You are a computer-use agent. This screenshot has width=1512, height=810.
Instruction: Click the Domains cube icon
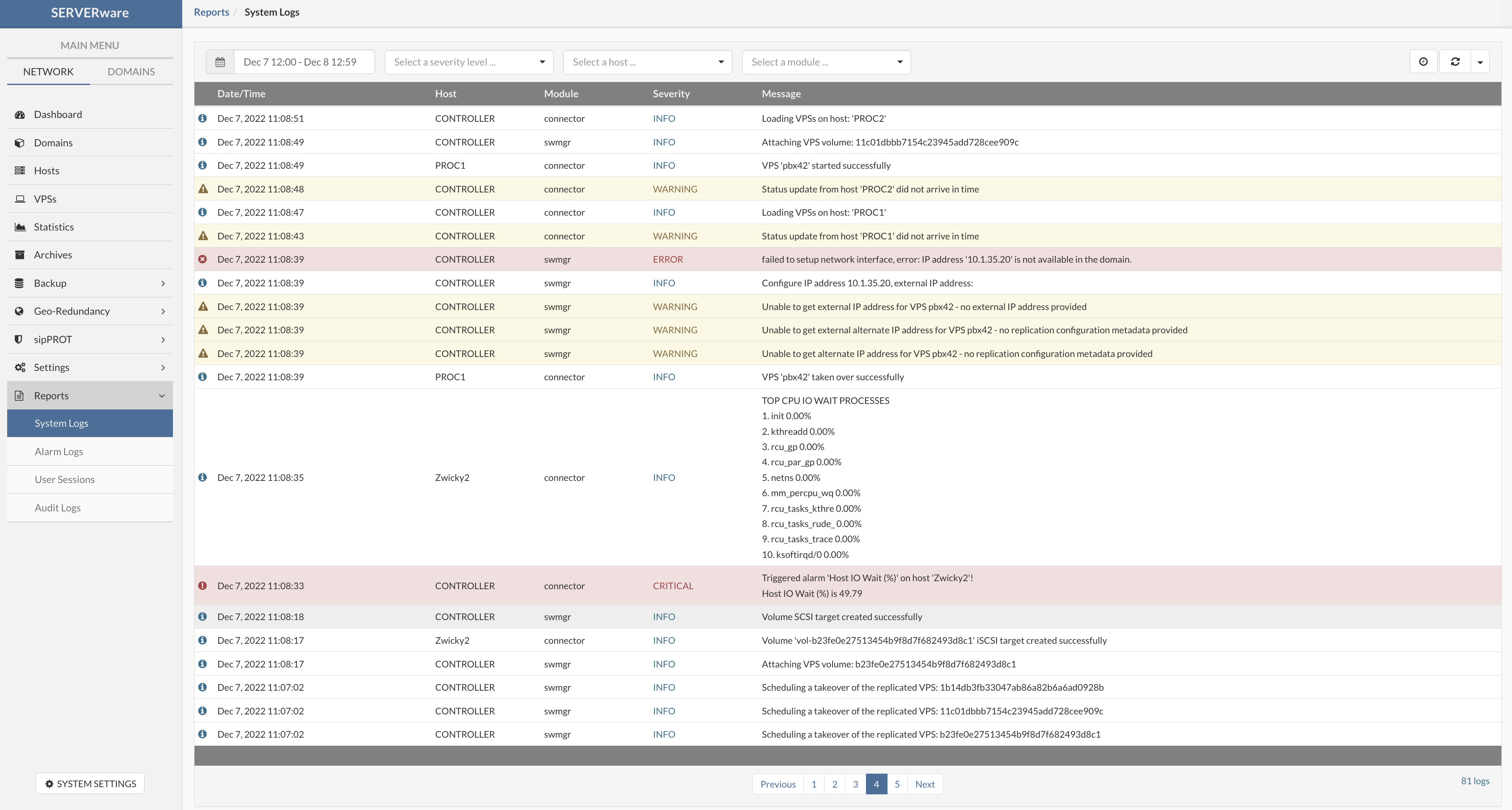coord(19,143)
